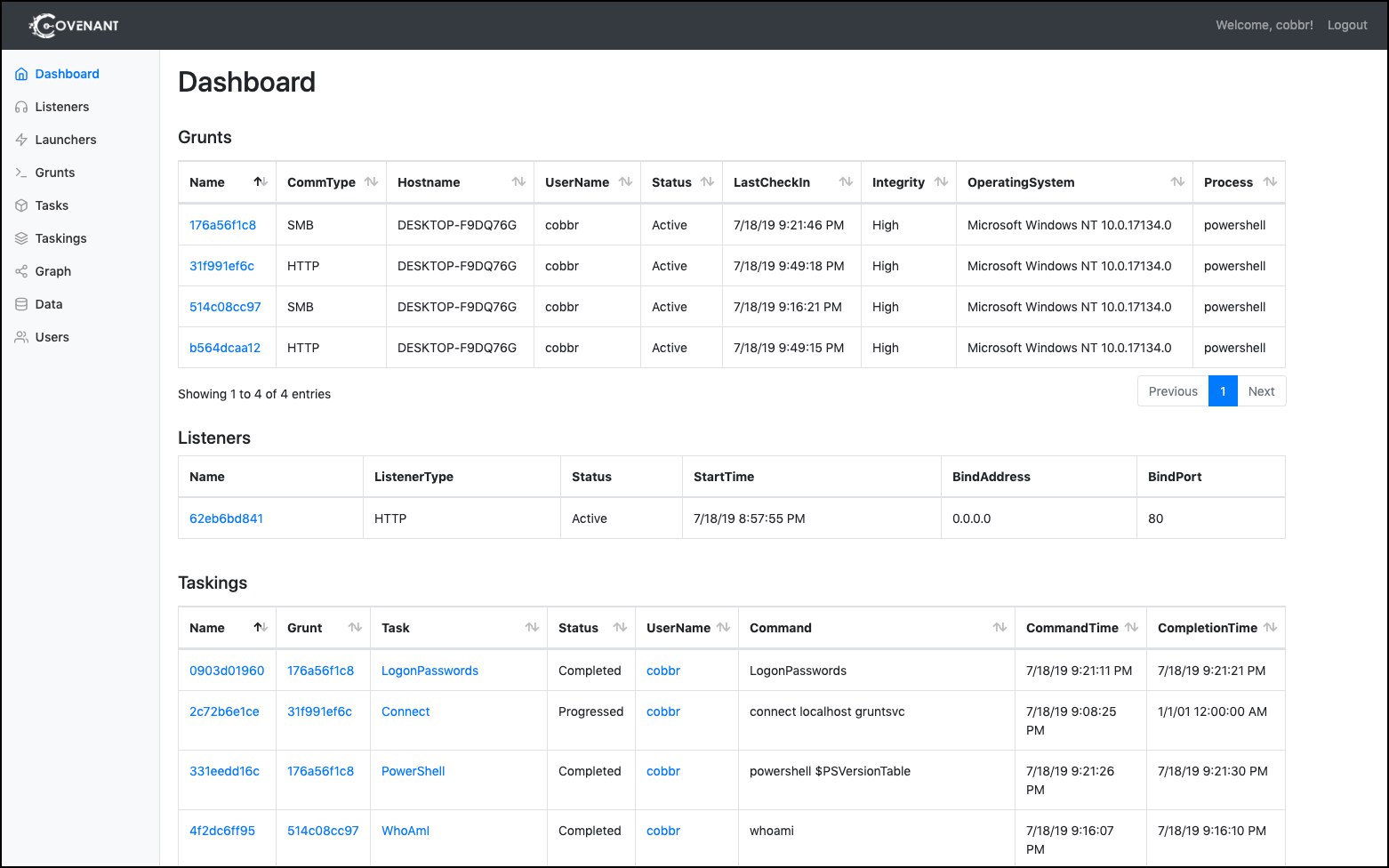This screenshot has height=868, width=1389.
Task: Go to Dashboard in the sidebar menu
Action: (x=67, y=74)
